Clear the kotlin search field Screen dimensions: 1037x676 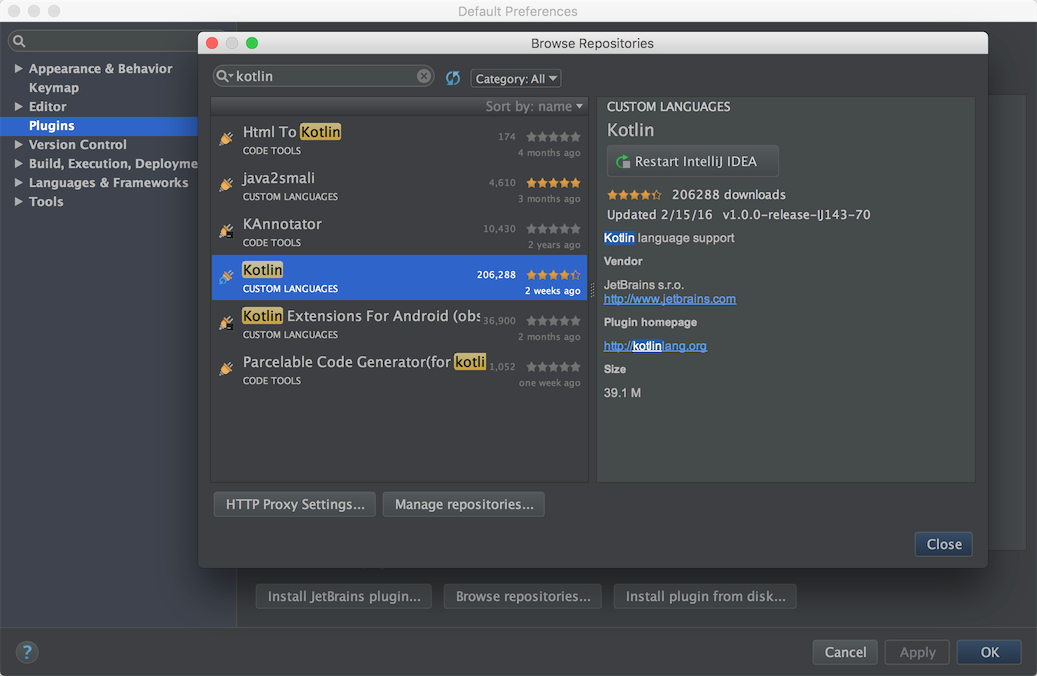point(424,76)
